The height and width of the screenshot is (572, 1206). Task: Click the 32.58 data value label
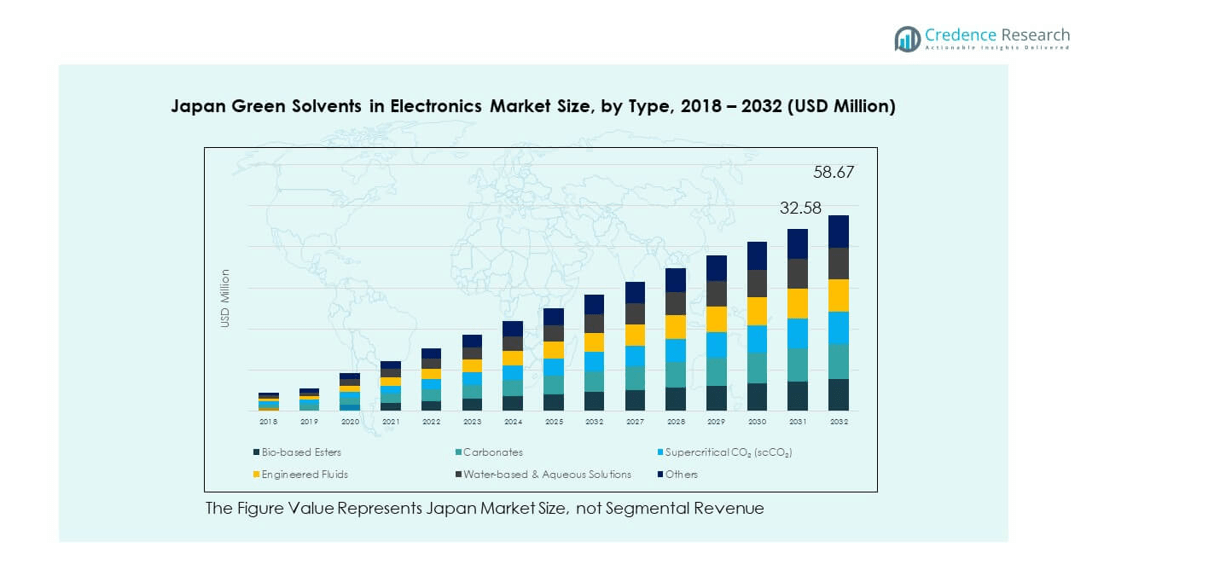click(800, 208)
